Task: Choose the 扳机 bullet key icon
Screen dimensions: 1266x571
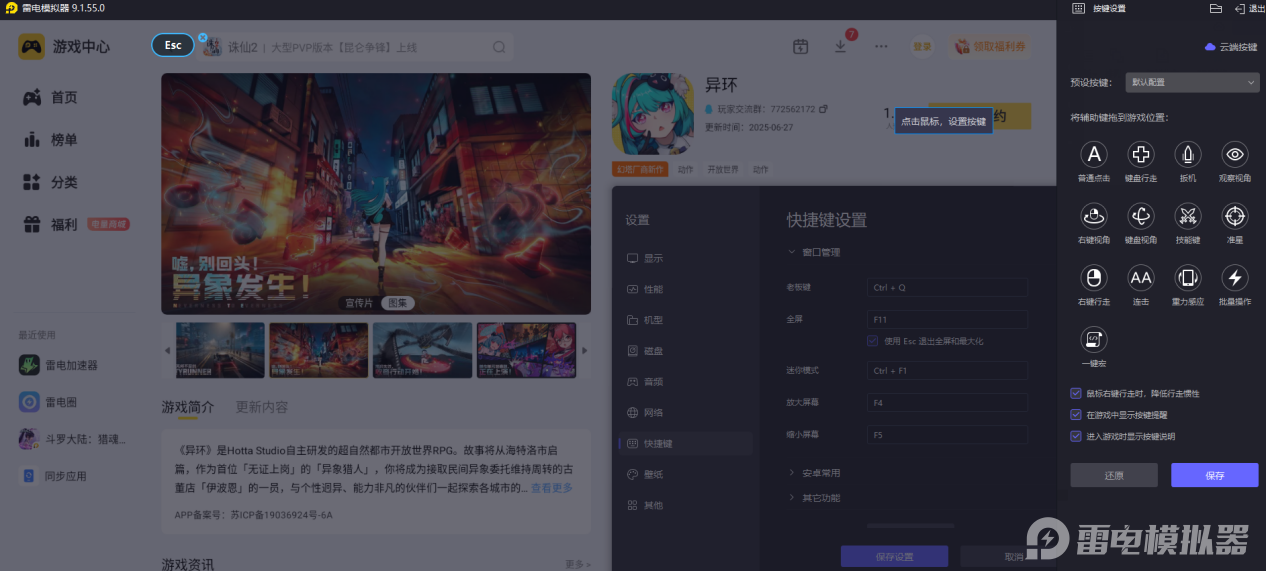Action: coord(1188,154)
